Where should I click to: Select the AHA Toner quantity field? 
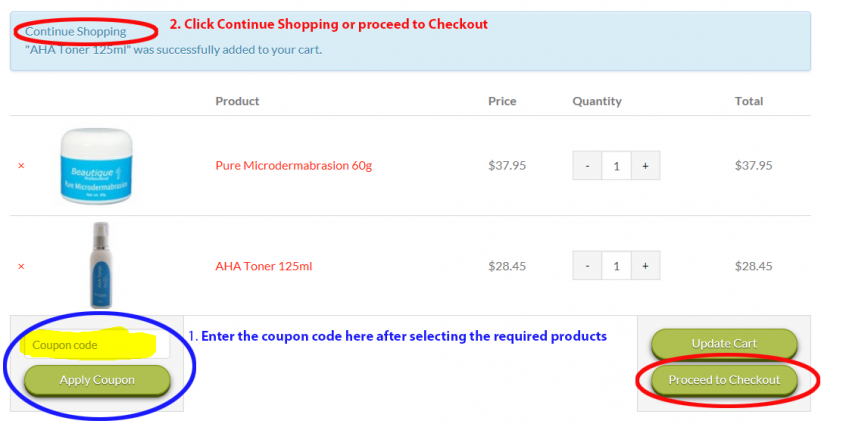616,266
